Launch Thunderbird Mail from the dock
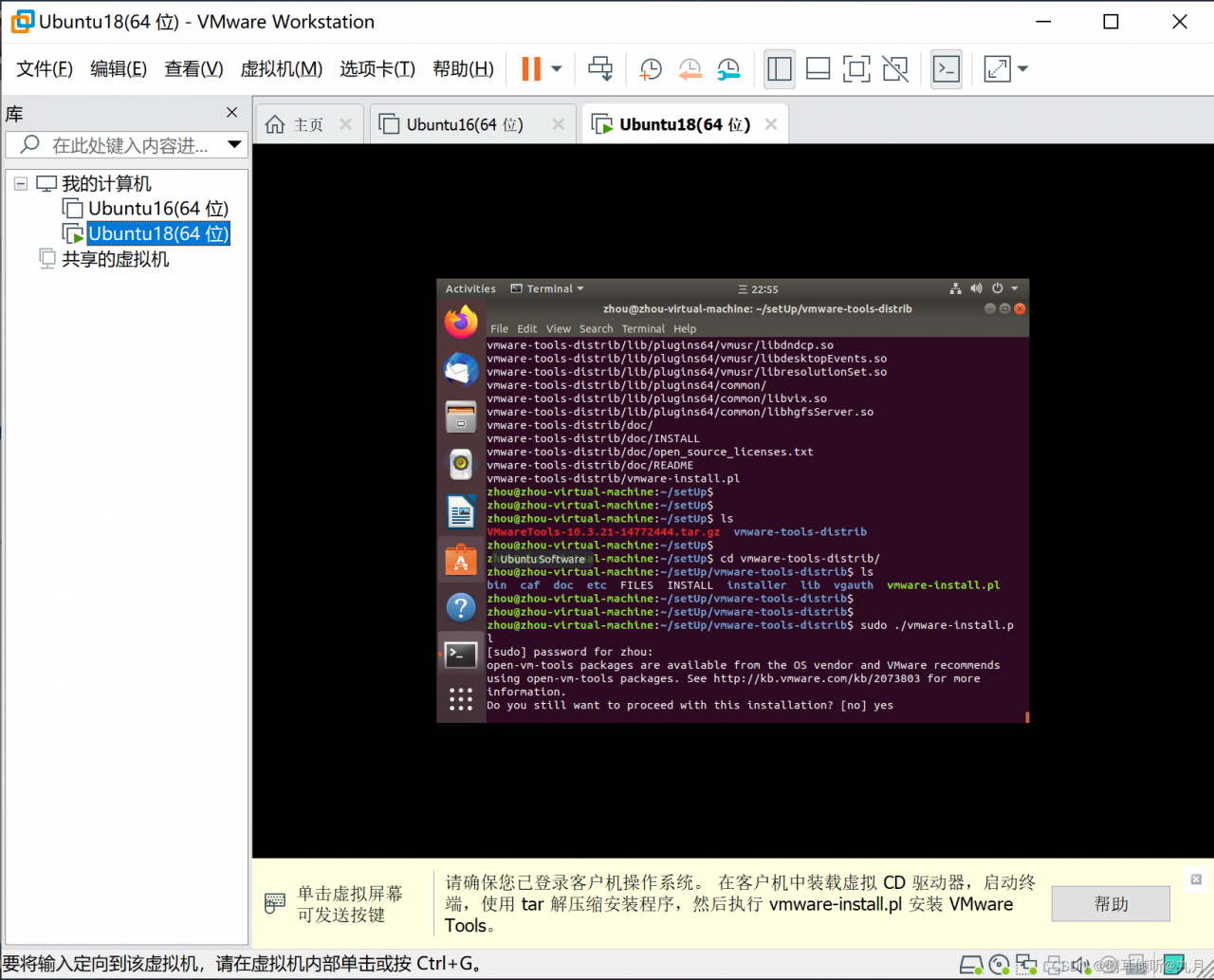 pyautogui.click(x=461, y=369)
